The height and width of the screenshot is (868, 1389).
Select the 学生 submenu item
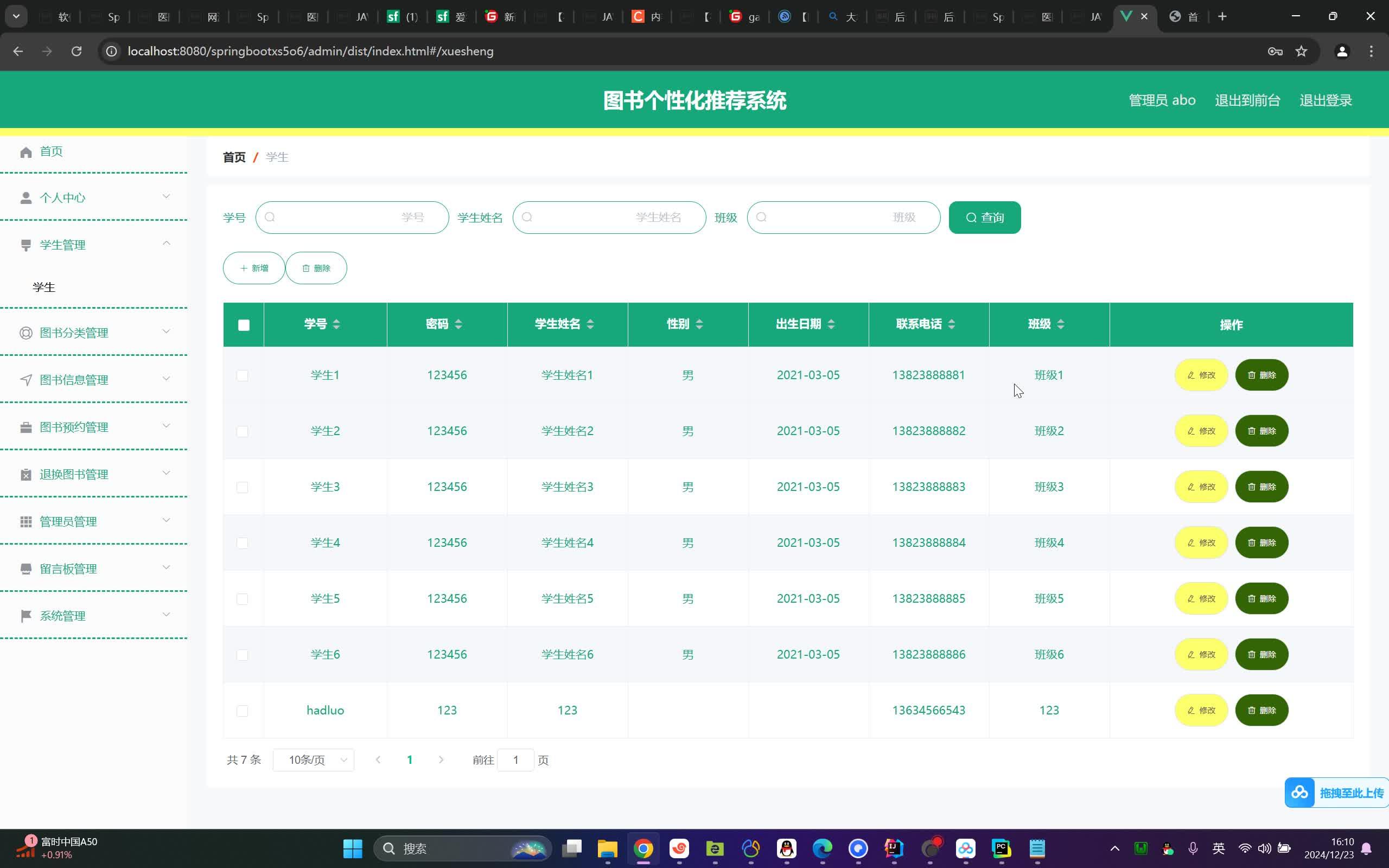[x=44, y=287]
